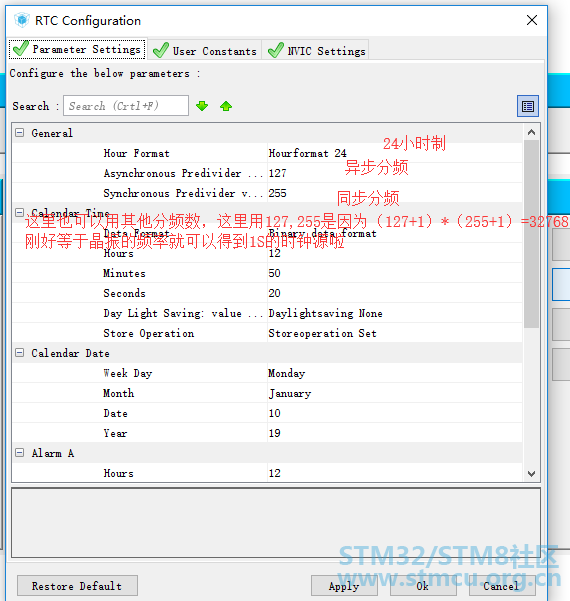Screen dimensions: 570x601
Task: Open the Binary data format value
Action: click(x=322, y=233)
